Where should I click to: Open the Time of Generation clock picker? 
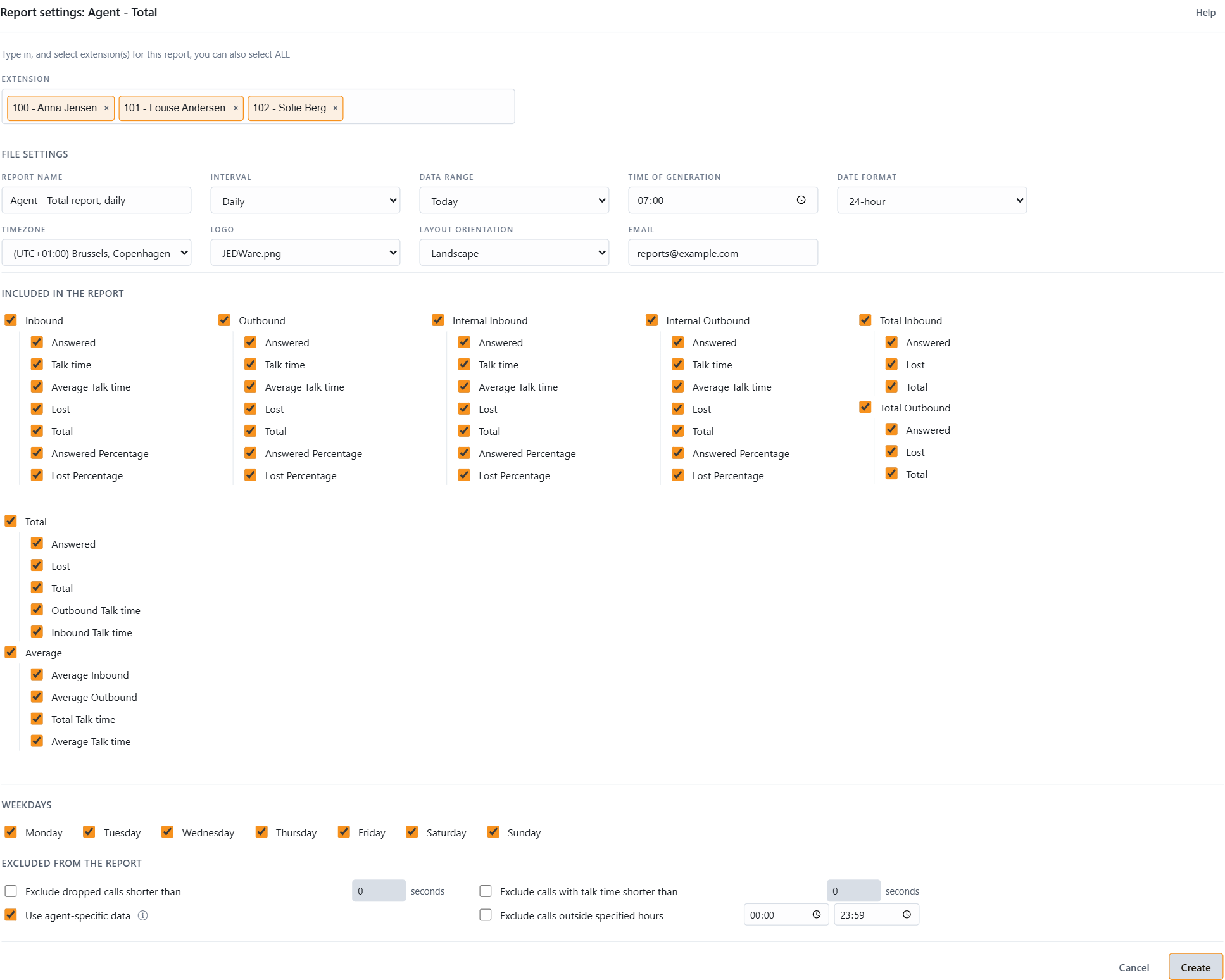click(801, 200)
